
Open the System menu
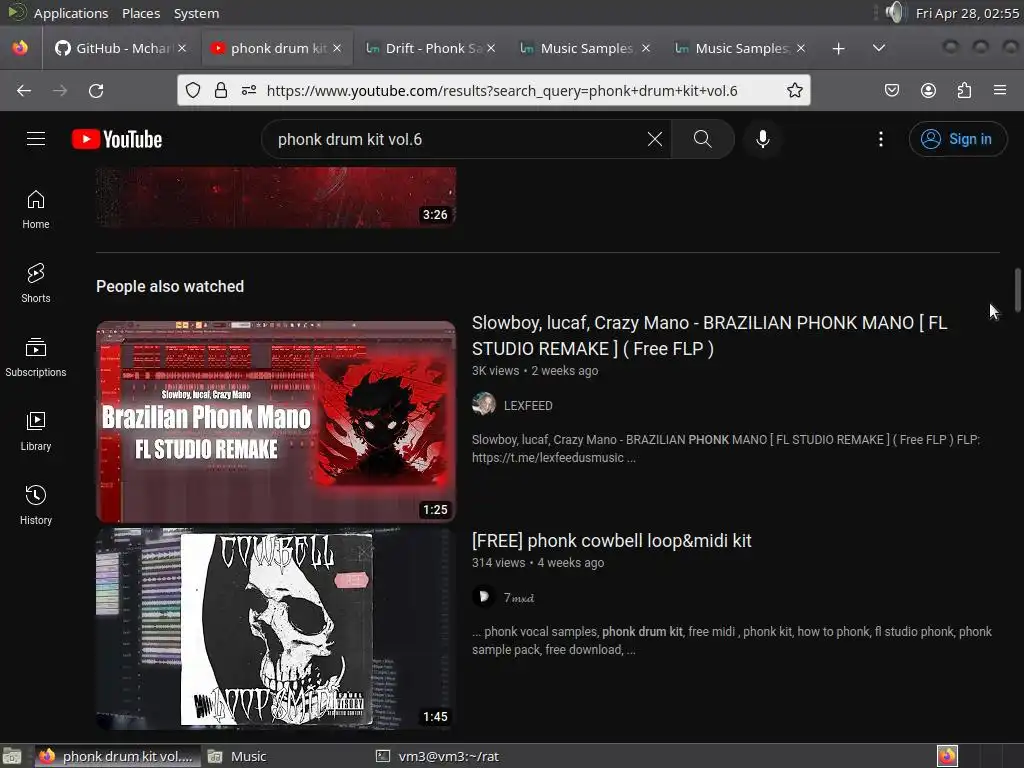[196, 13]
